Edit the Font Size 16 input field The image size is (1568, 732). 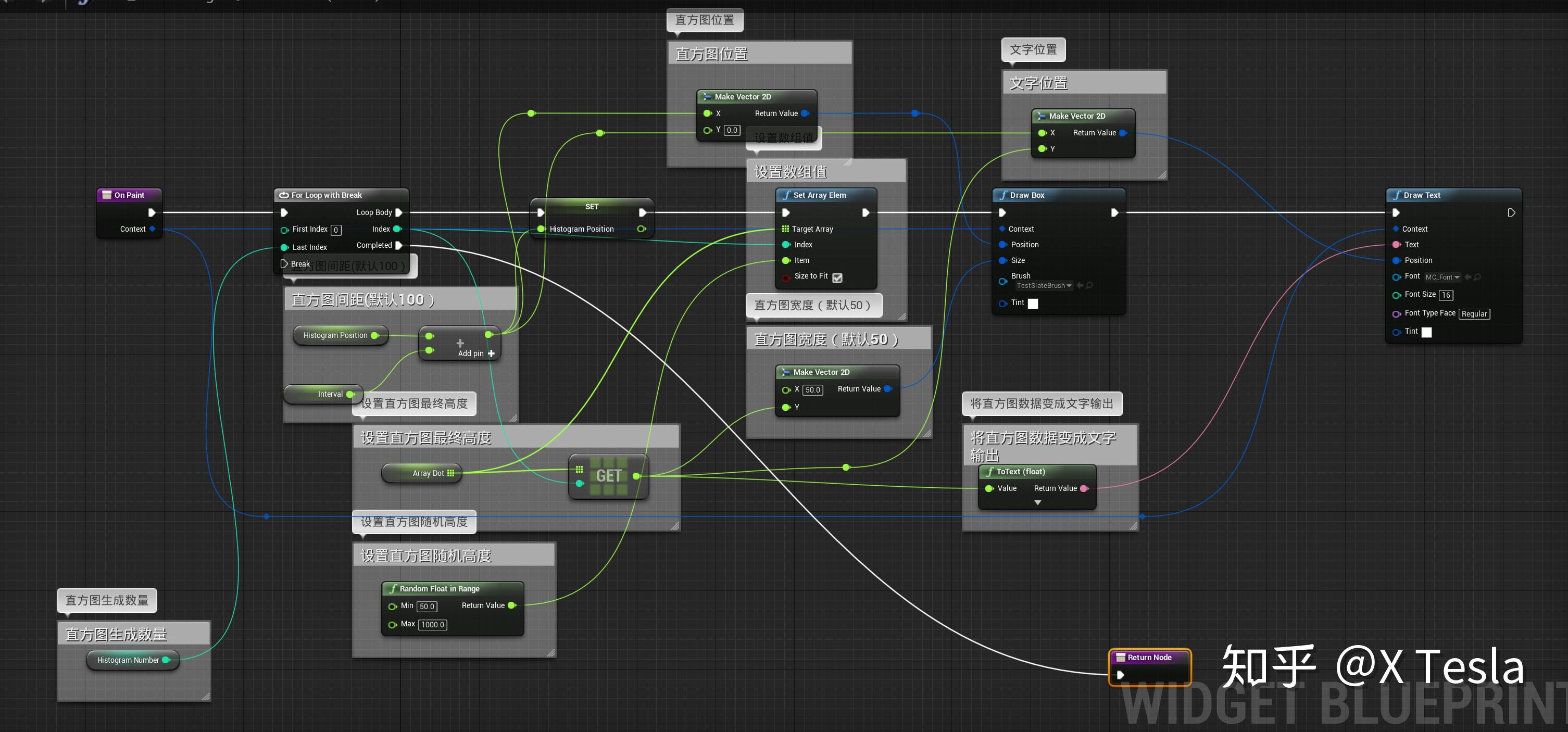pos(1447,295)
